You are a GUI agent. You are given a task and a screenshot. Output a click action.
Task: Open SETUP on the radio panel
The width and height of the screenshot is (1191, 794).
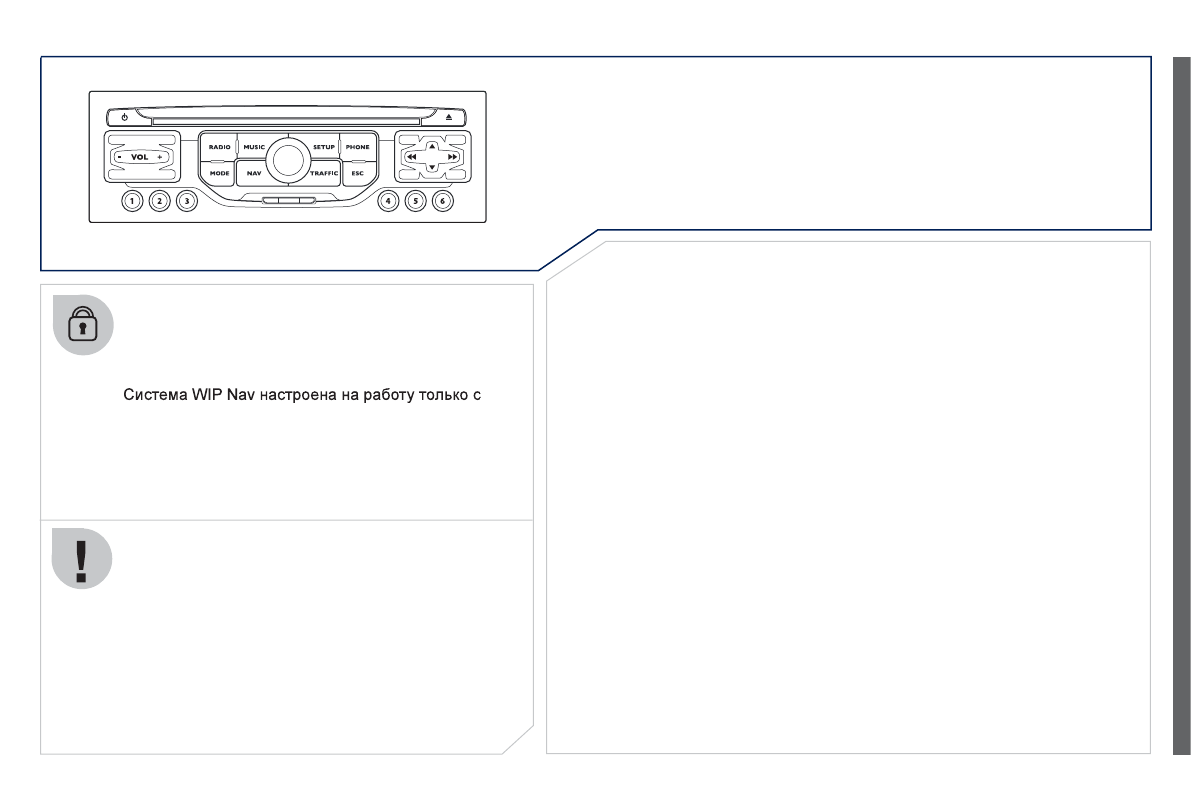tap(323, 147)
